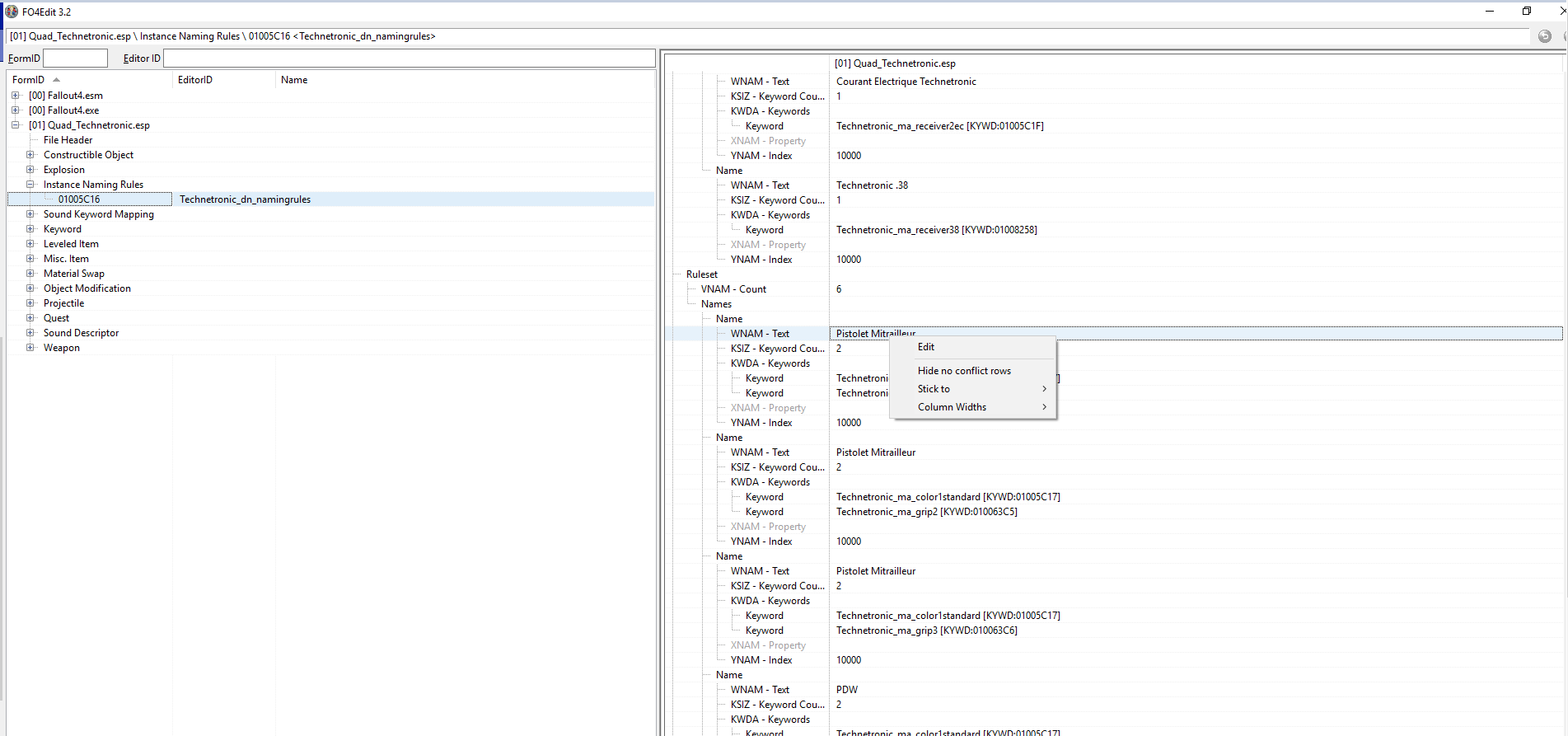Viewport: 1568px width, 736px height.
Task: Expand the Quest group
Action: click(x=30, y=318)
